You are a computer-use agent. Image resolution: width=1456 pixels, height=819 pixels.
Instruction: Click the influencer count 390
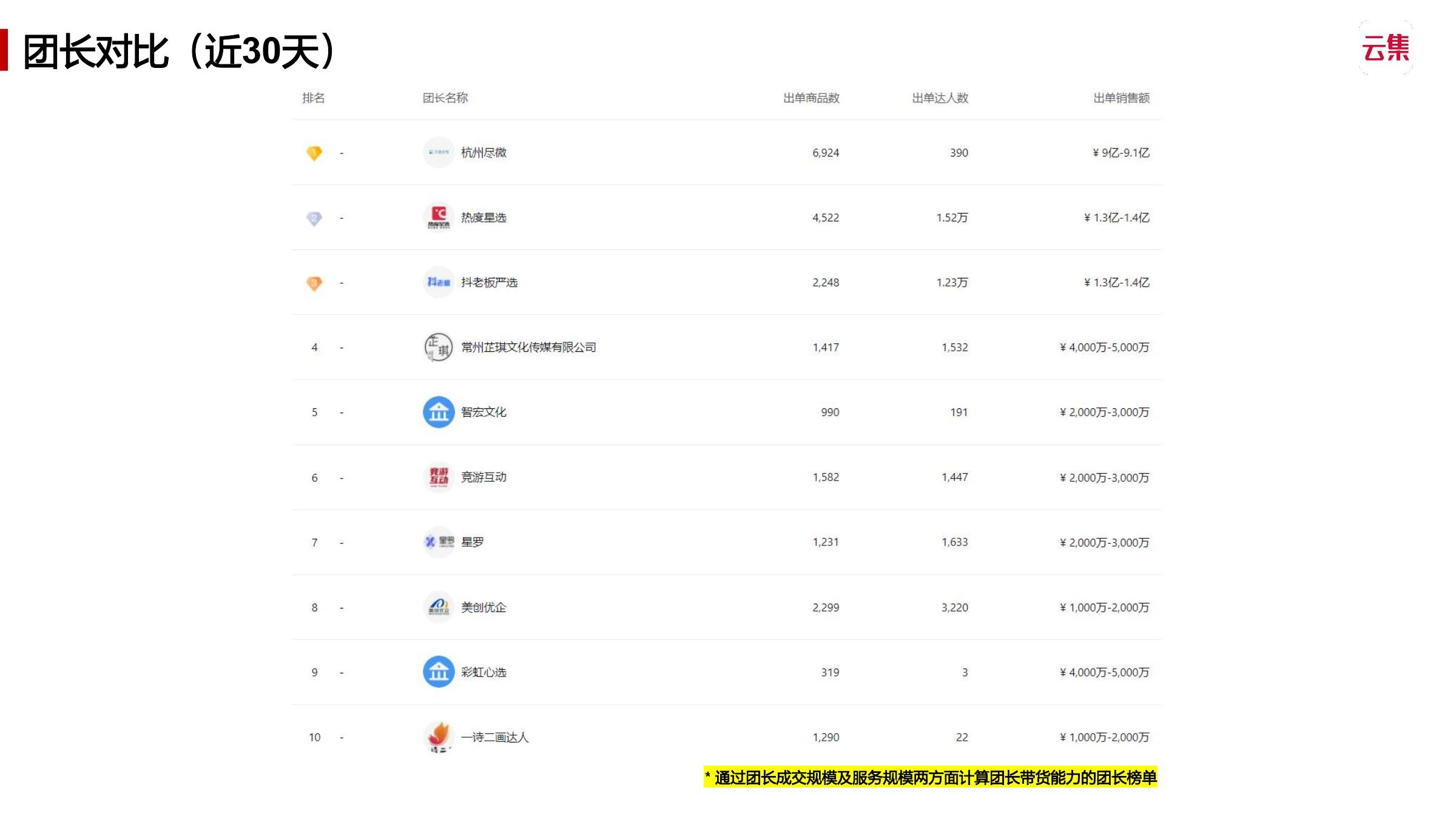pos(959,152)
